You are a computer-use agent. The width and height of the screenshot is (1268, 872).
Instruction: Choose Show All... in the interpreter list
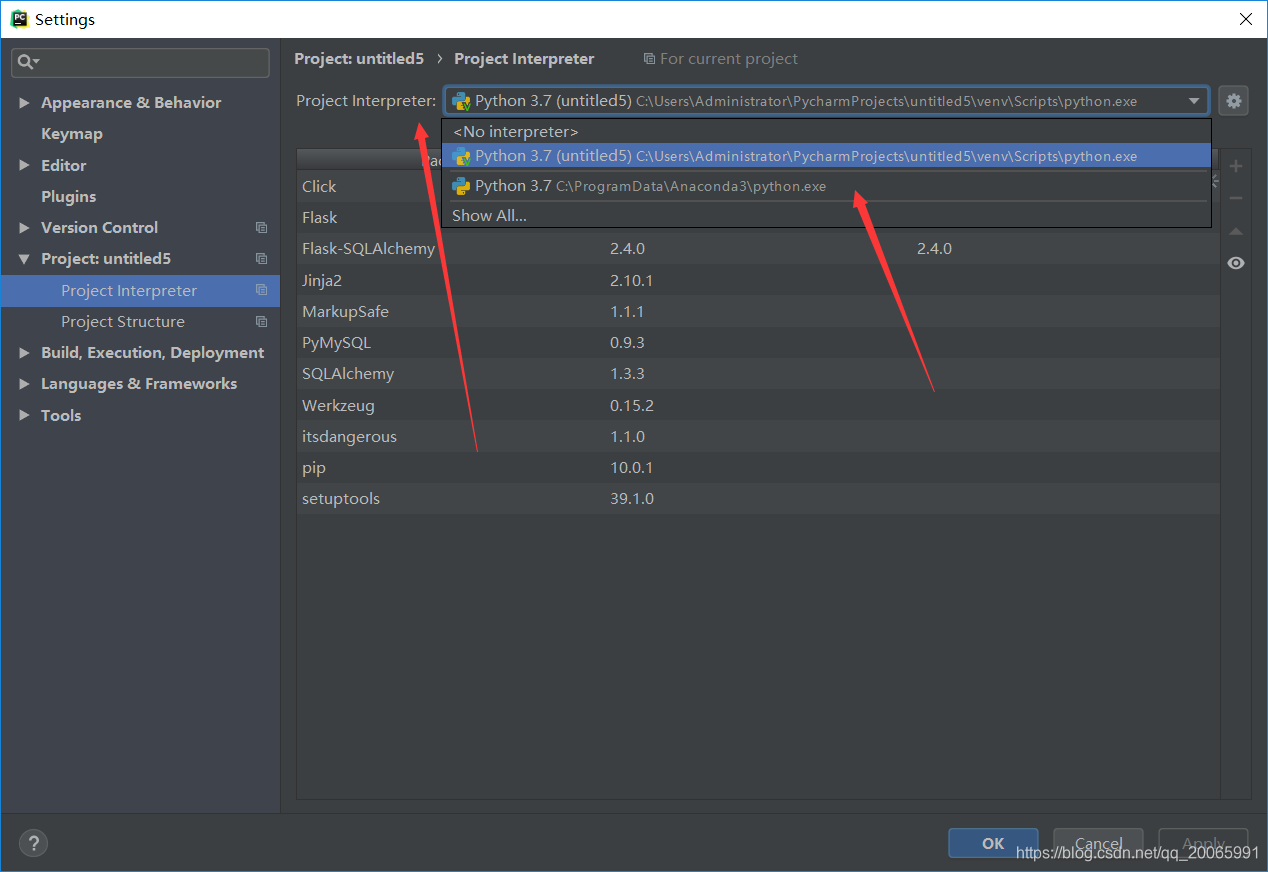826,215
